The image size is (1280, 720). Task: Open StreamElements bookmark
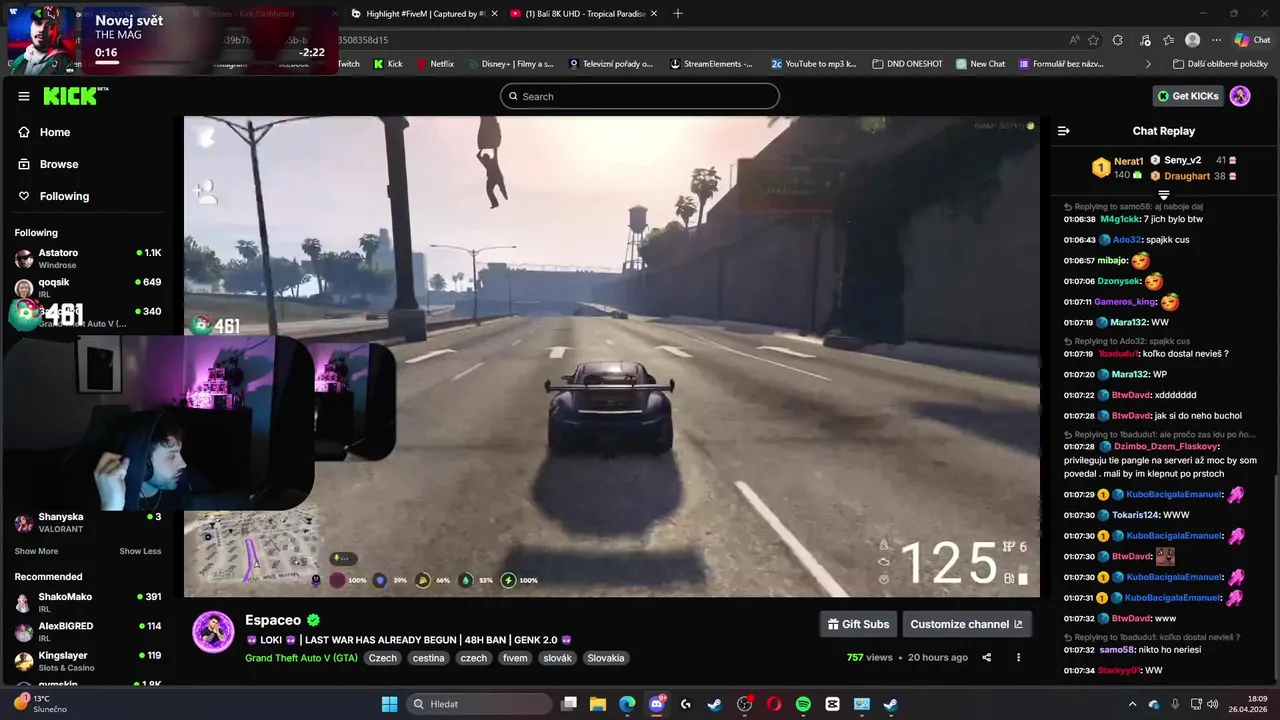pos(712,64)
